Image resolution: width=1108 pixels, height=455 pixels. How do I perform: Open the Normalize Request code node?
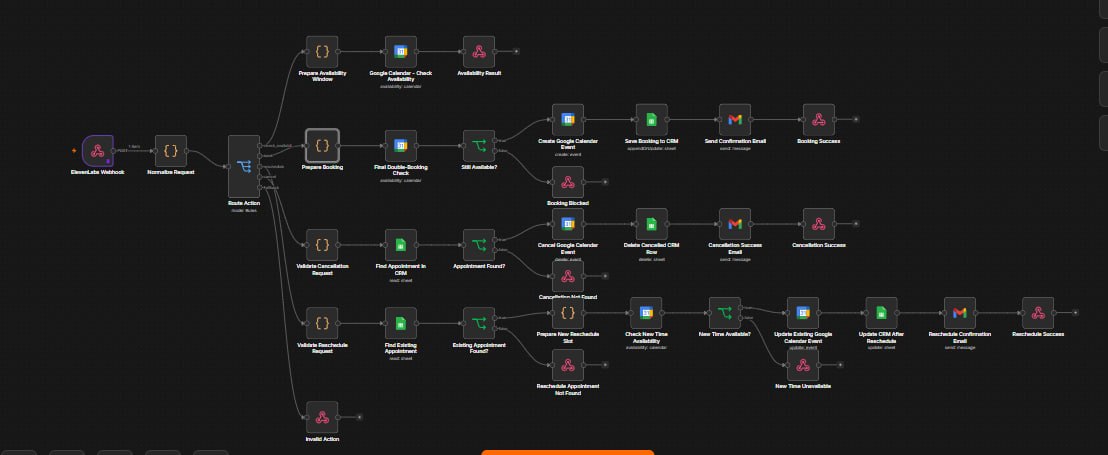[170, 150]
